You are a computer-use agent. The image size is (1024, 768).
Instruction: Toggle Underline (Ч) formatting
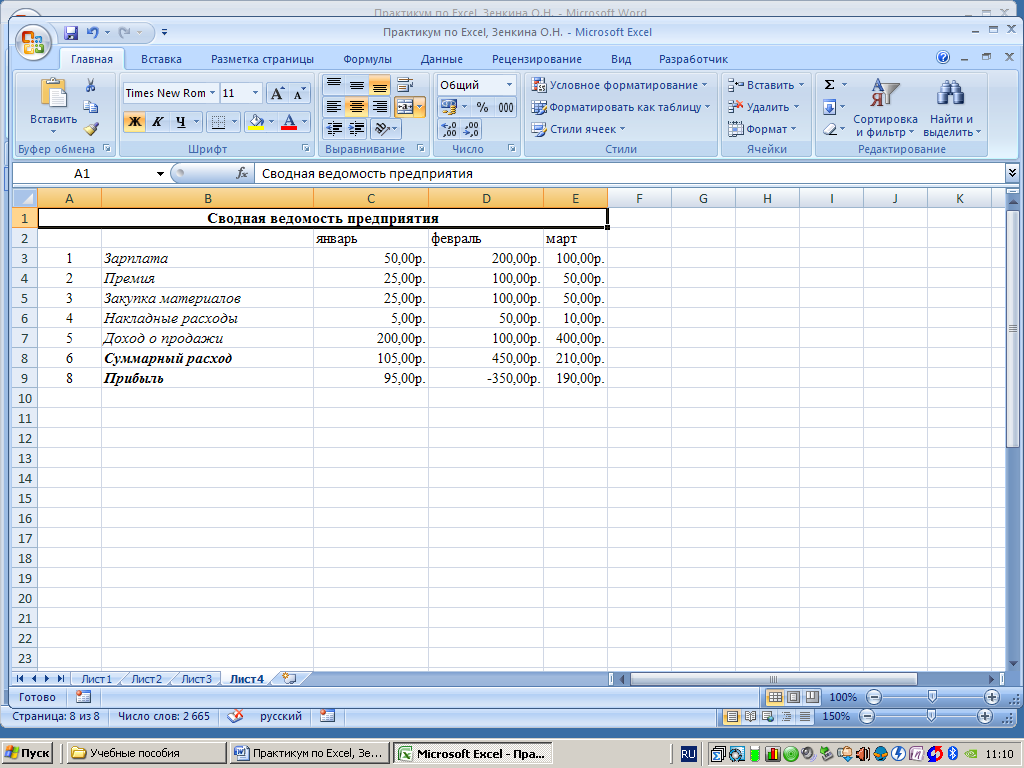coord(180,122)
